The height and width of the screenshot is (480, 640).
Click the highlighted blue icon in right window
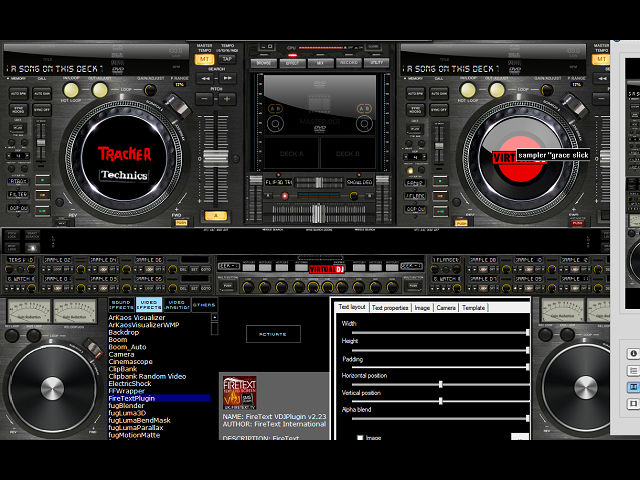point(633,387)
